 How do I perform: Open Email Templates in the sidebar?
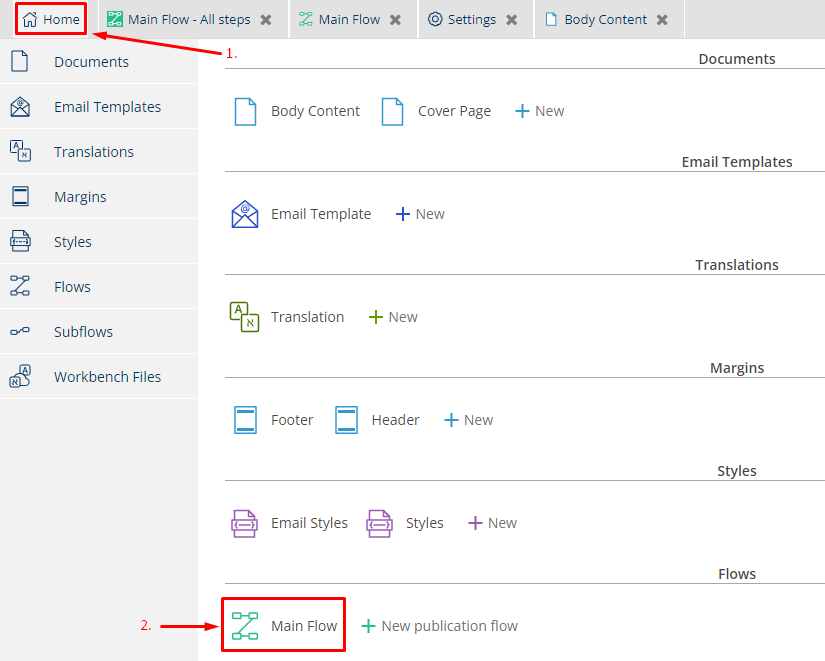(107, 107)
